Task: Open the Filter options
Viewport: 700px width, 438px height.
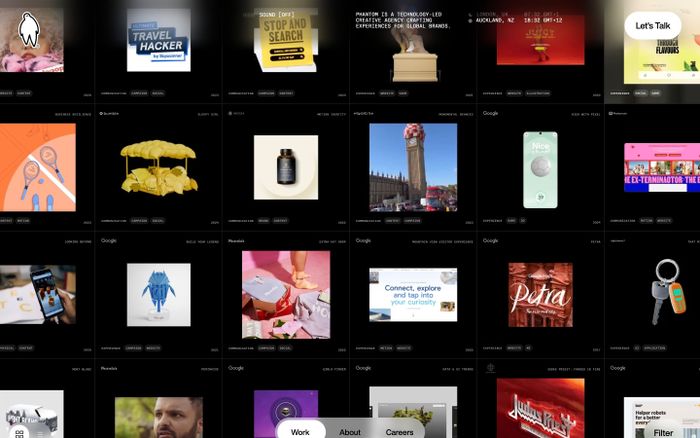Action: coord(664,432)
